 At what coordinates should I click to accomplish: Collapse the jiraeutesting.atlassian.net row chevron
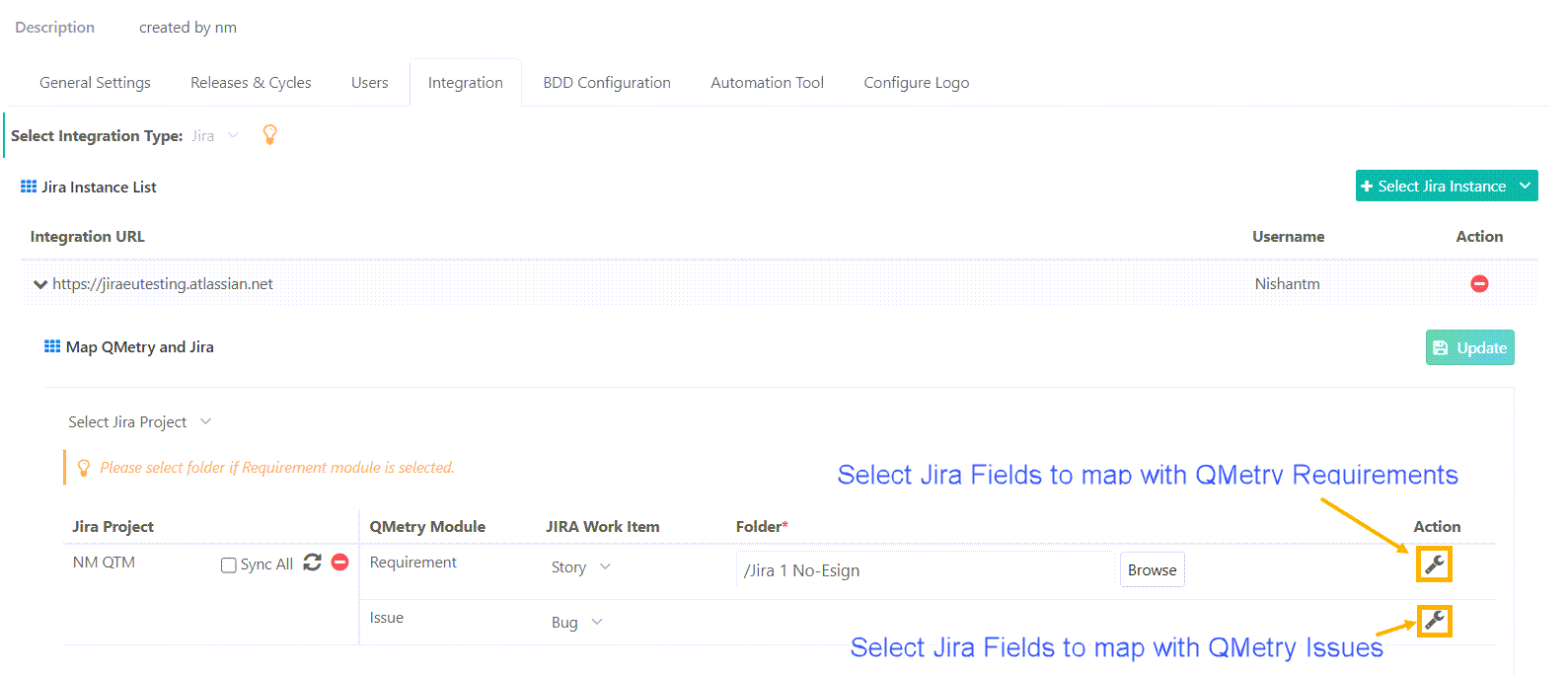tap(39, 283)
